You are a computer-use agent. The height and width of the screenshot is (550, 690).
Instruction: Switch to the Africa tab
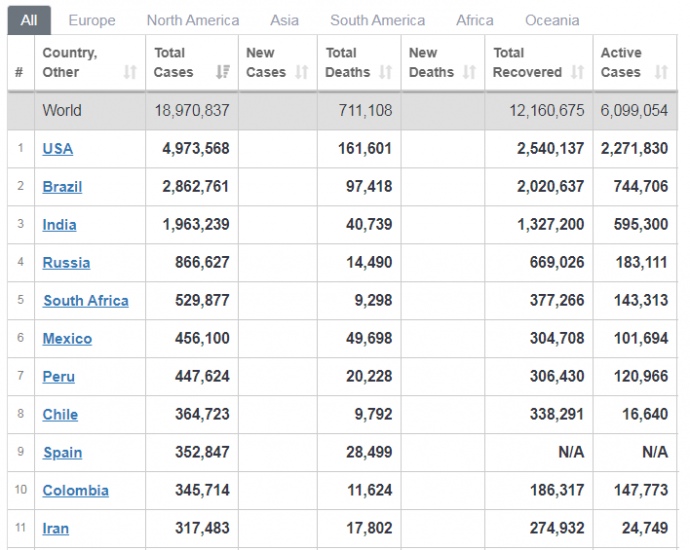(x=474, y=20)
